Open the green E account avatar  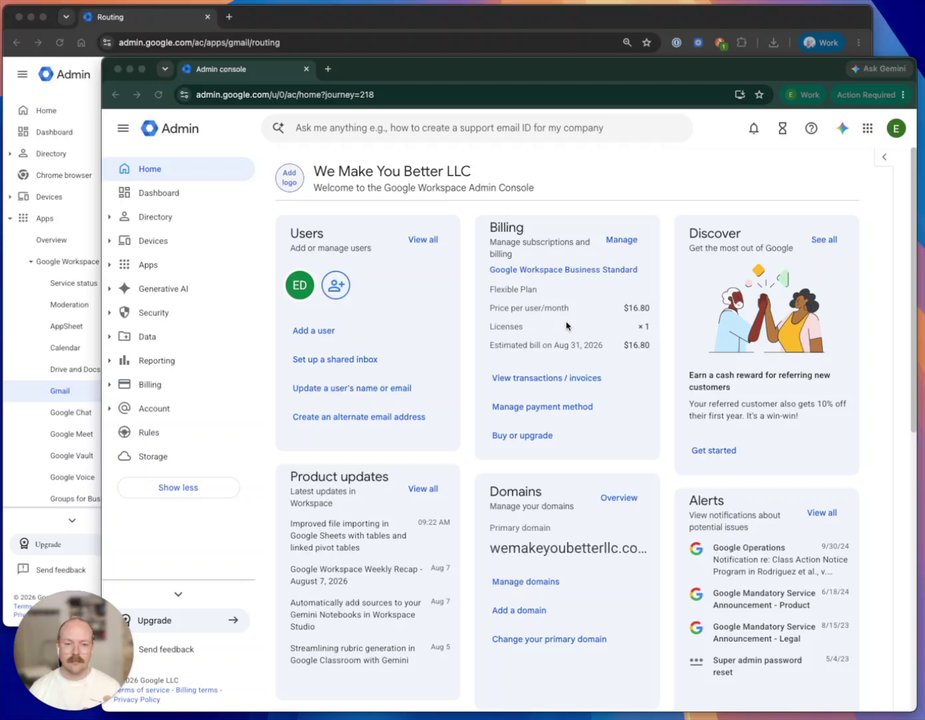(x=896, y=128)
